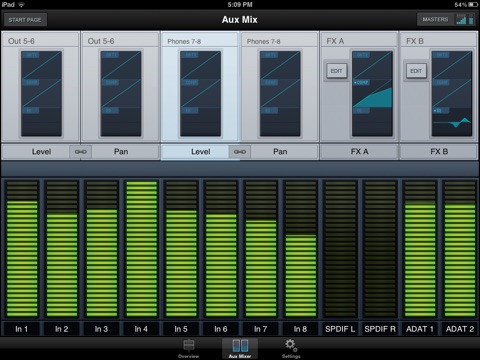Open the Settings gear tab
Screen dimensions: 480x360
[x=291, y=349]
